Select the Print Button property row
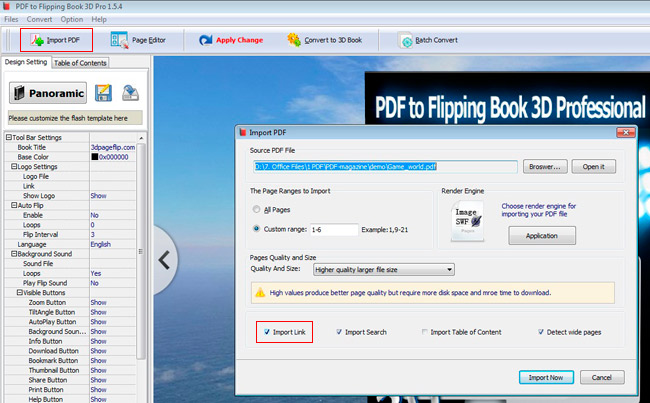650x403 pixels. click(70, 390)
